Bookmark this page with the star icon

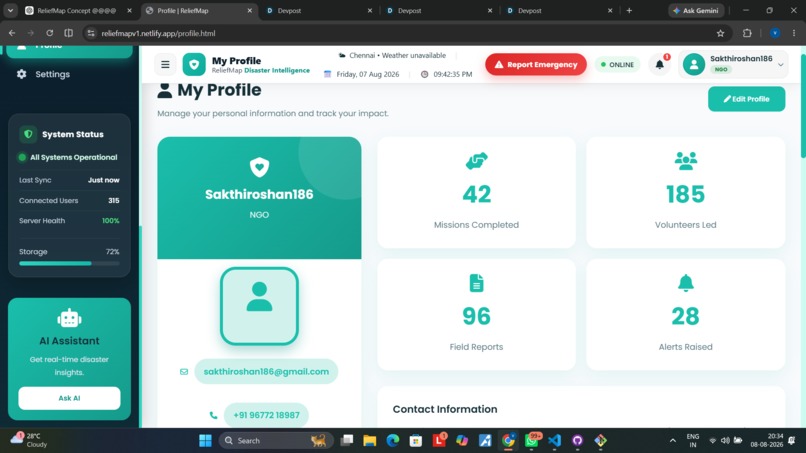[720, 33]
